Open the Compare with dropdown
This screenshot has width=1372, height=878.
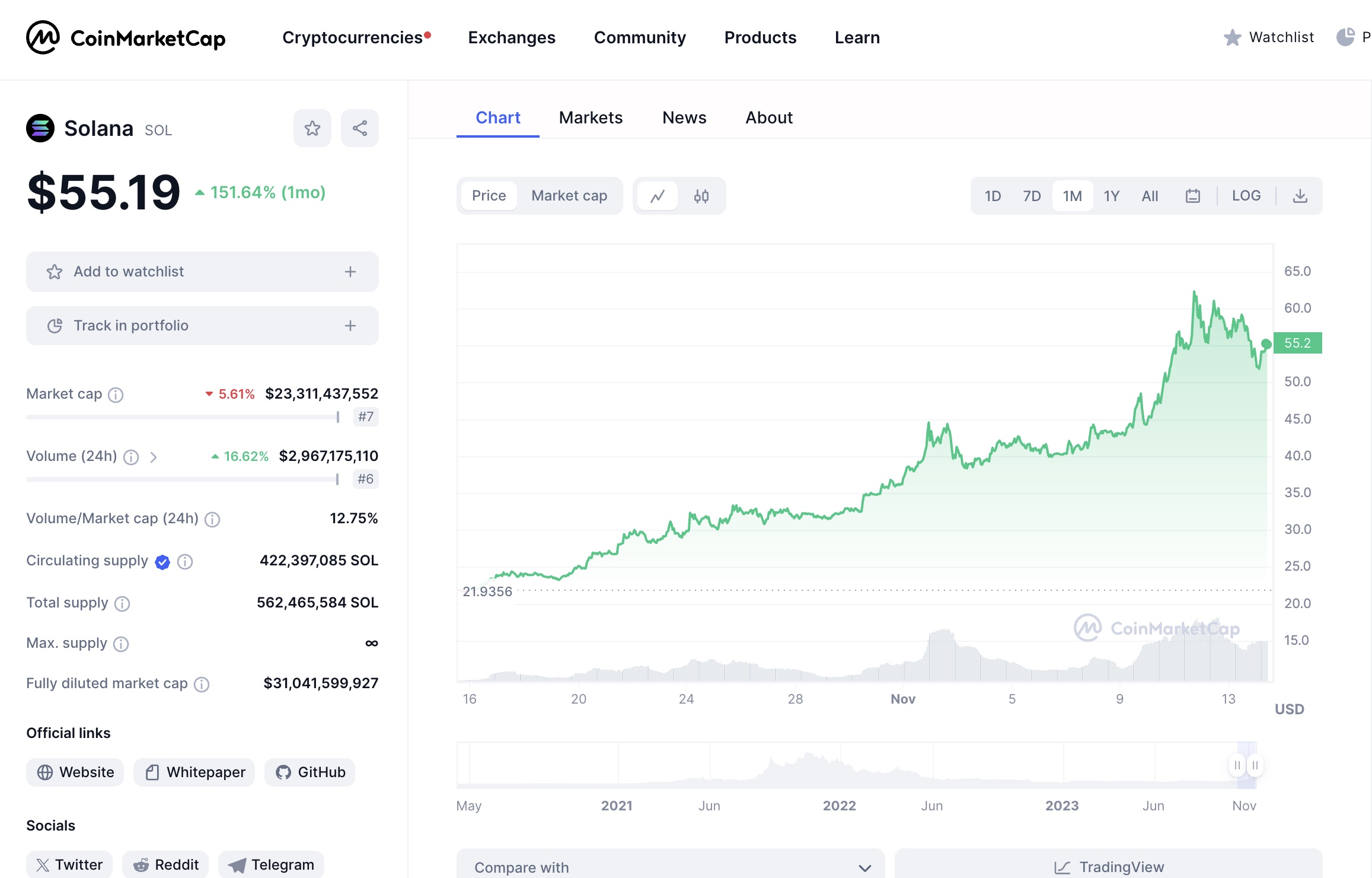(671, 866)
